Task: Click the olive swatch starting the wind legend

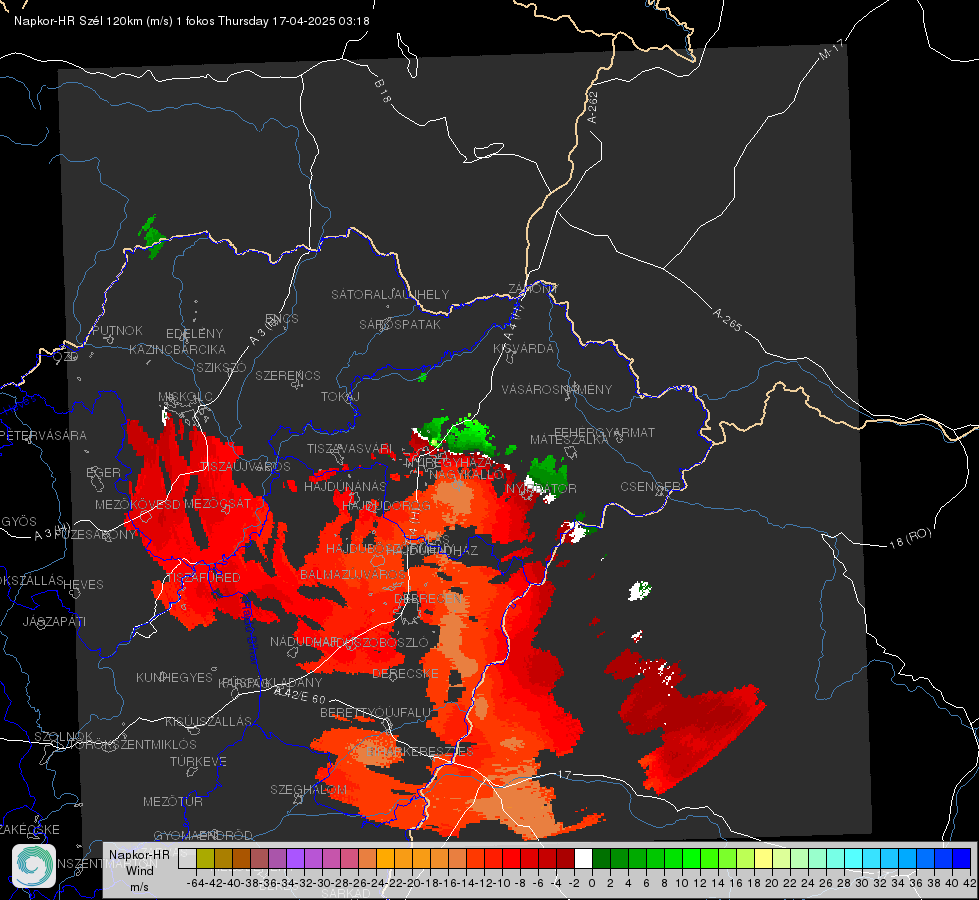Action: [x=205, y=859]
